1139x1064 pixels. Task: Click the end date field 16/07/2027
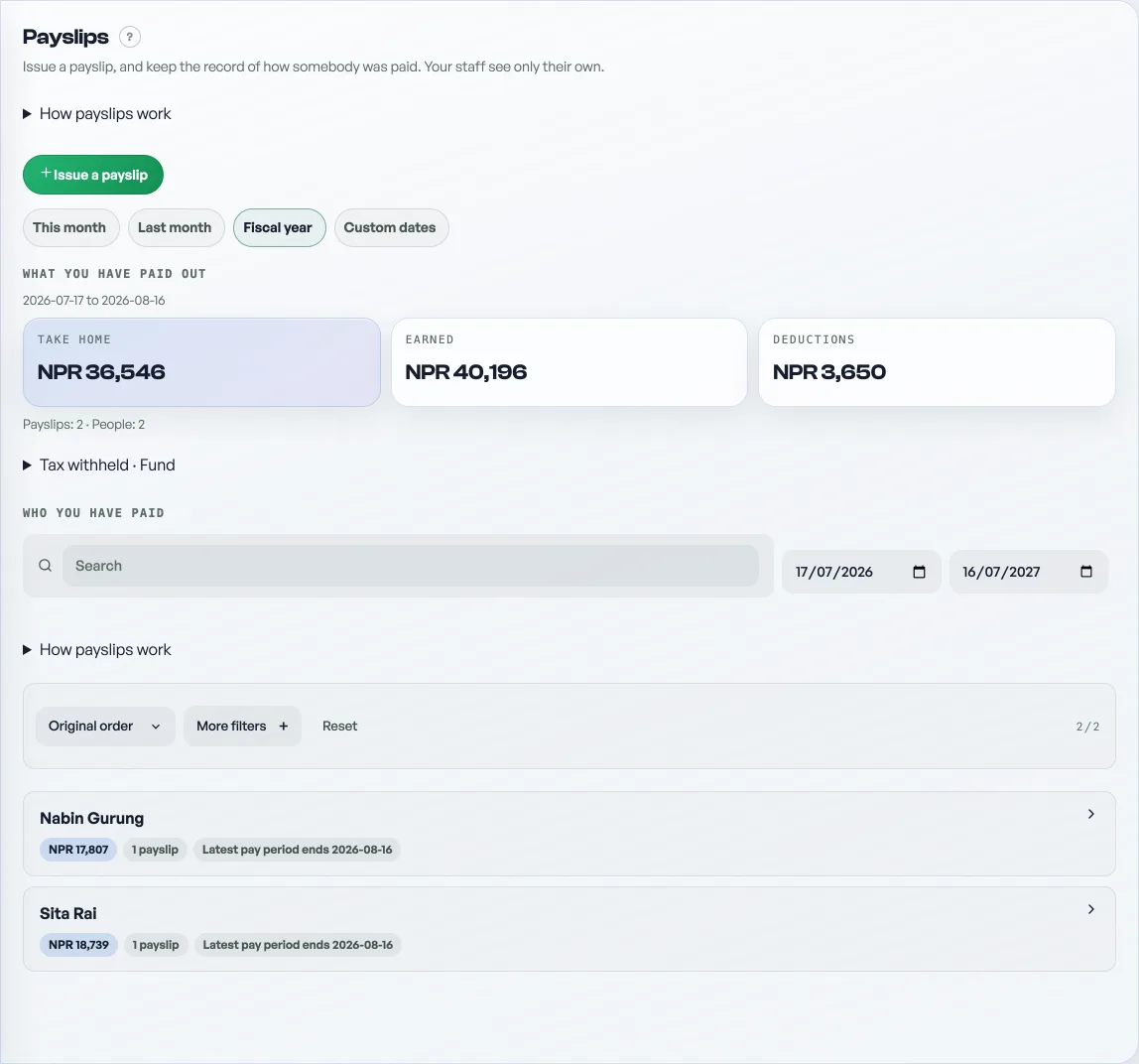pyautogui.click(x=1029, y=572)
